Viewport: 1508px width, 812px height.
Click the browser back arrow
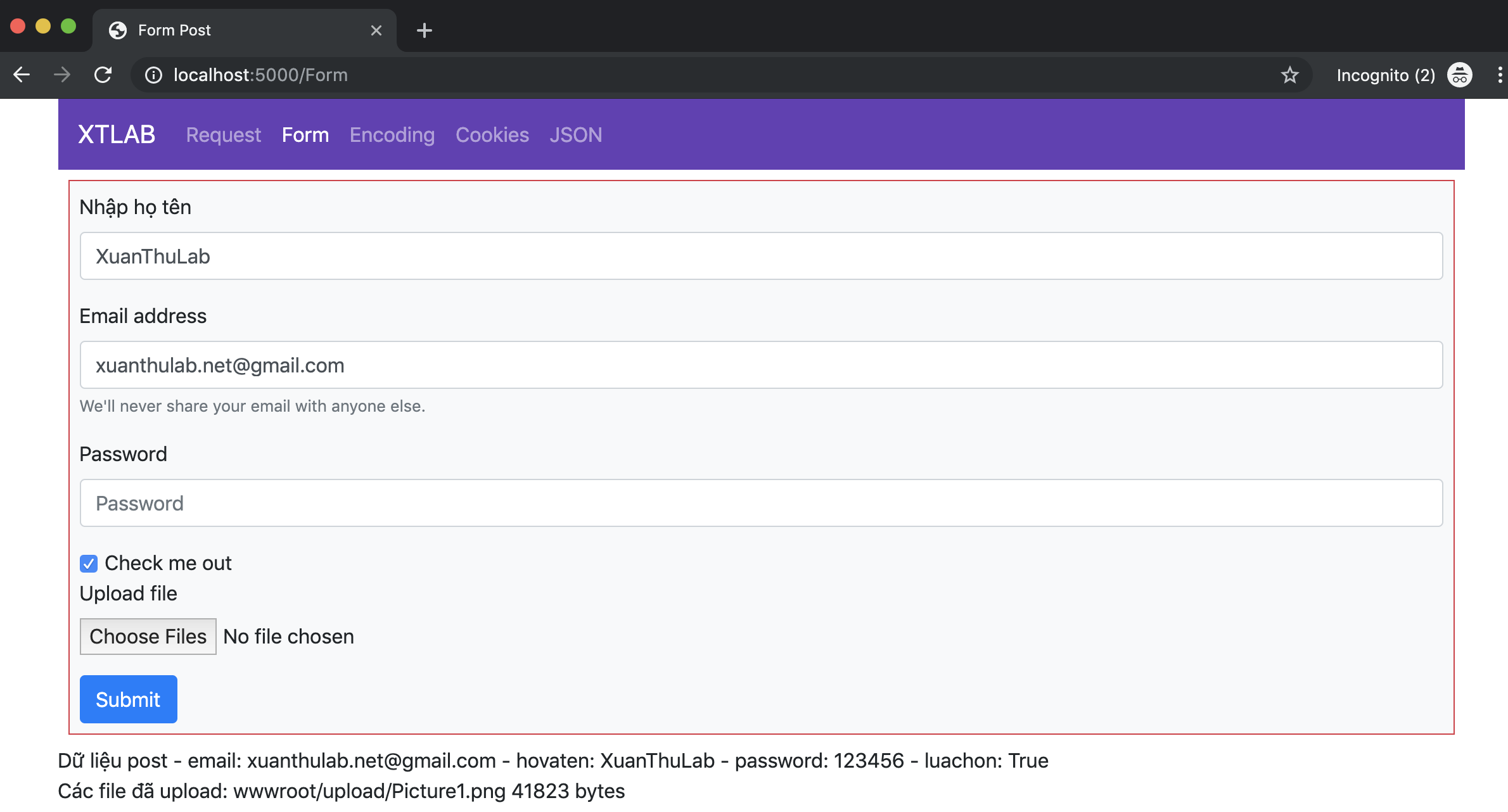click(x=22, y=75)
